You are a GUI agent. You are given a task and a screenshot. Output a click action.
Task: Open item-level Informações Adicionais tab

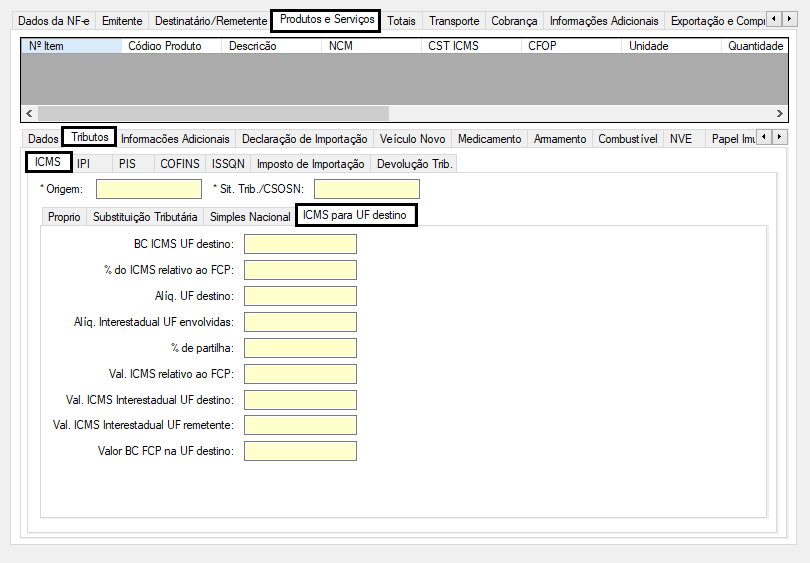pos(175,139)
